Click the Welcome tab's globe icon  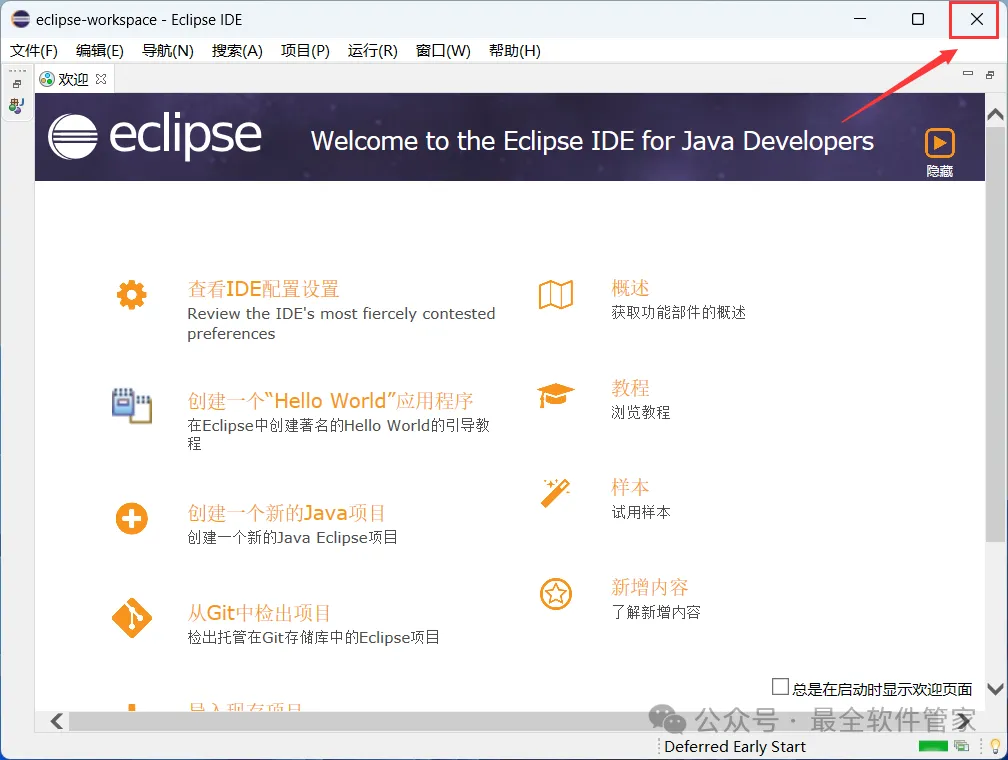(47, 79)
